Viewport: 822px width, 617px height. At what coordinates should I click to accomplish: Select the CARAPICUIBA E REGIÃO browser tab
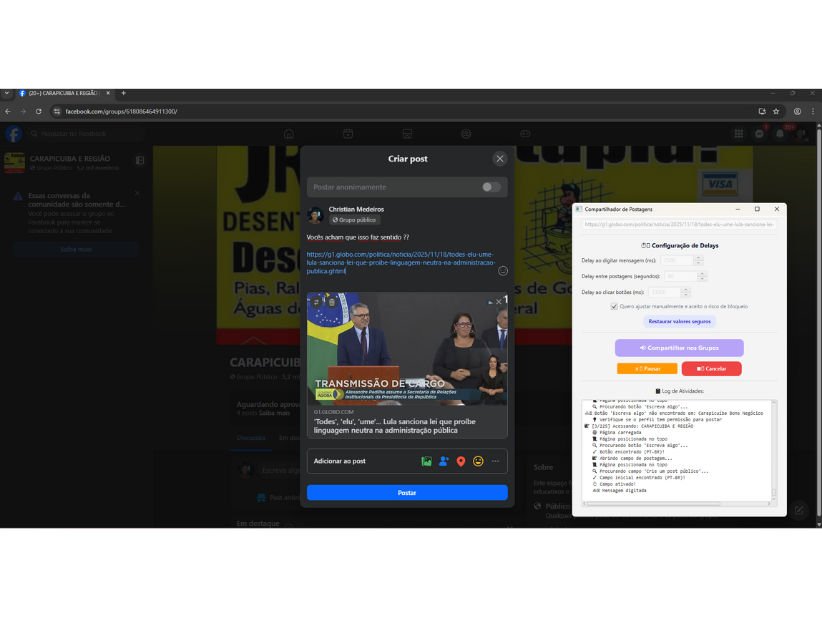click(62, 93)
